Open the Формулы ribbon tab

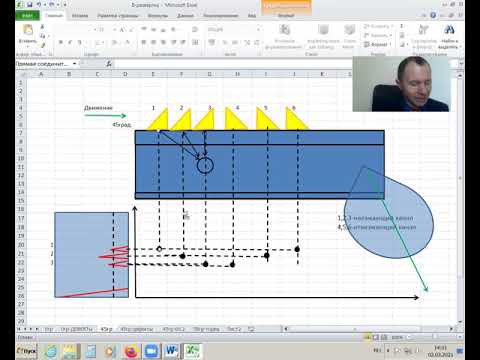(158, 16)
